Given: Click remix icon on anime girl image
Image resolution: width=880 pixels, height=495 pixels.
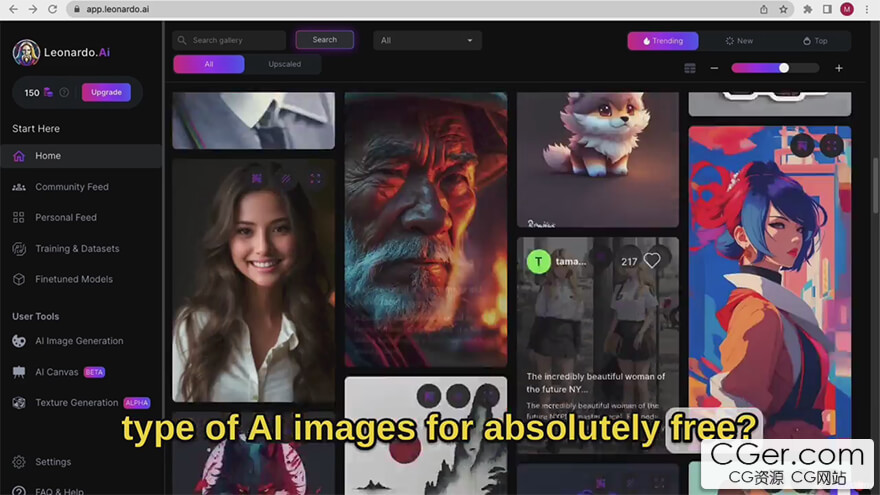Looking at the screenshot, I should [x=802, y=146].
